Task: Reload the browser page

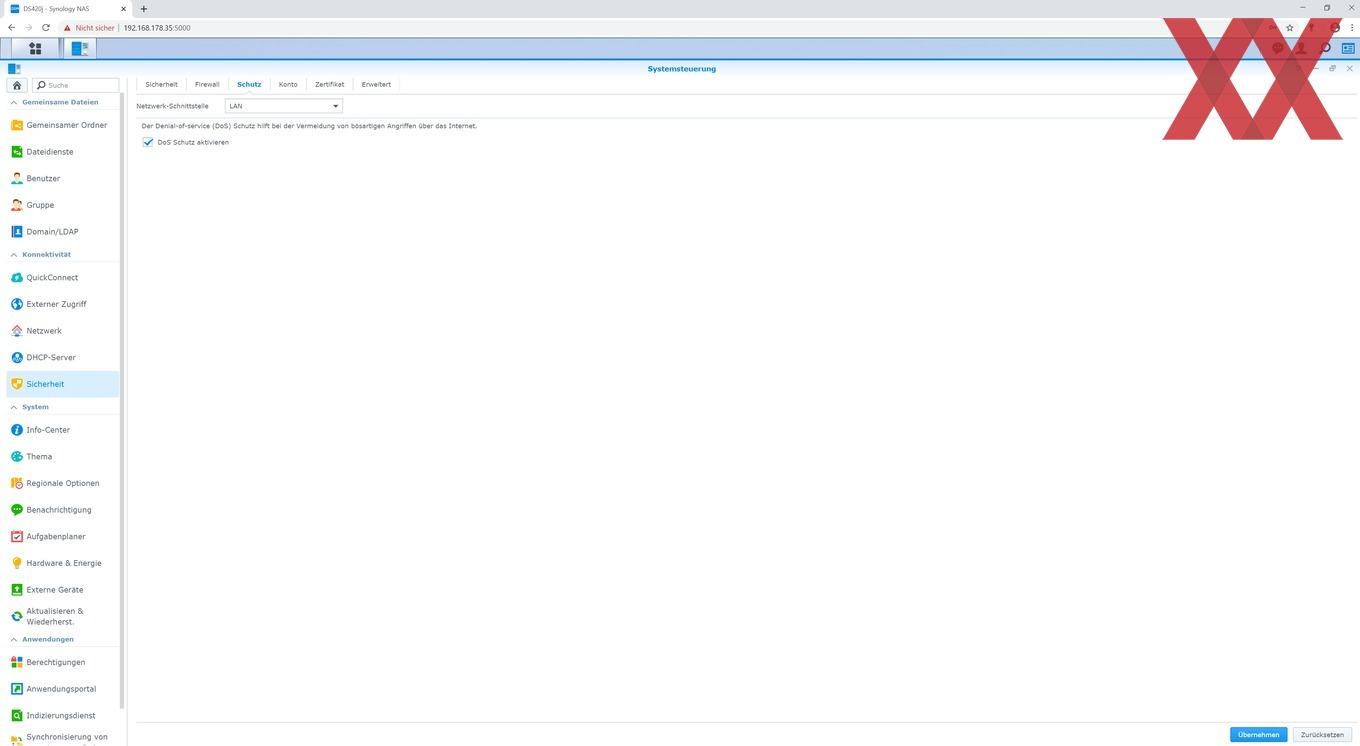Action: tap(46, 28)
